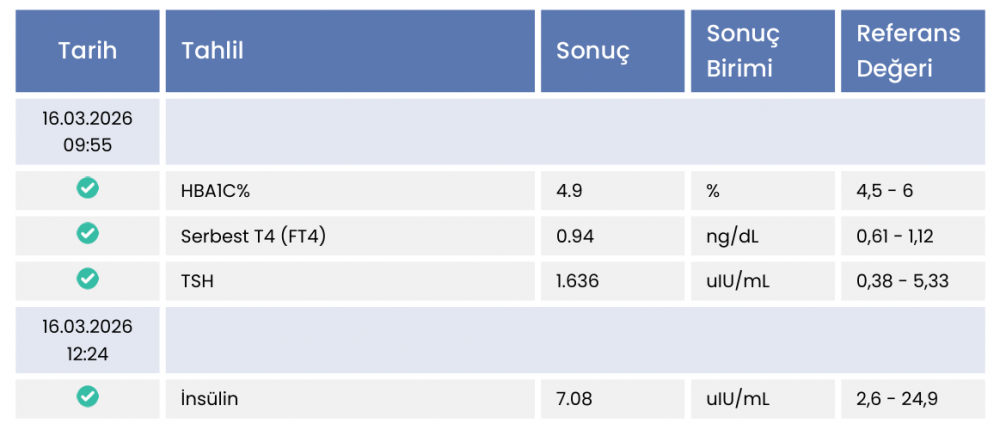Click the İnsülin result value 7.08
Viewport: 1000px width, 430px height.
tap(574, 399)
